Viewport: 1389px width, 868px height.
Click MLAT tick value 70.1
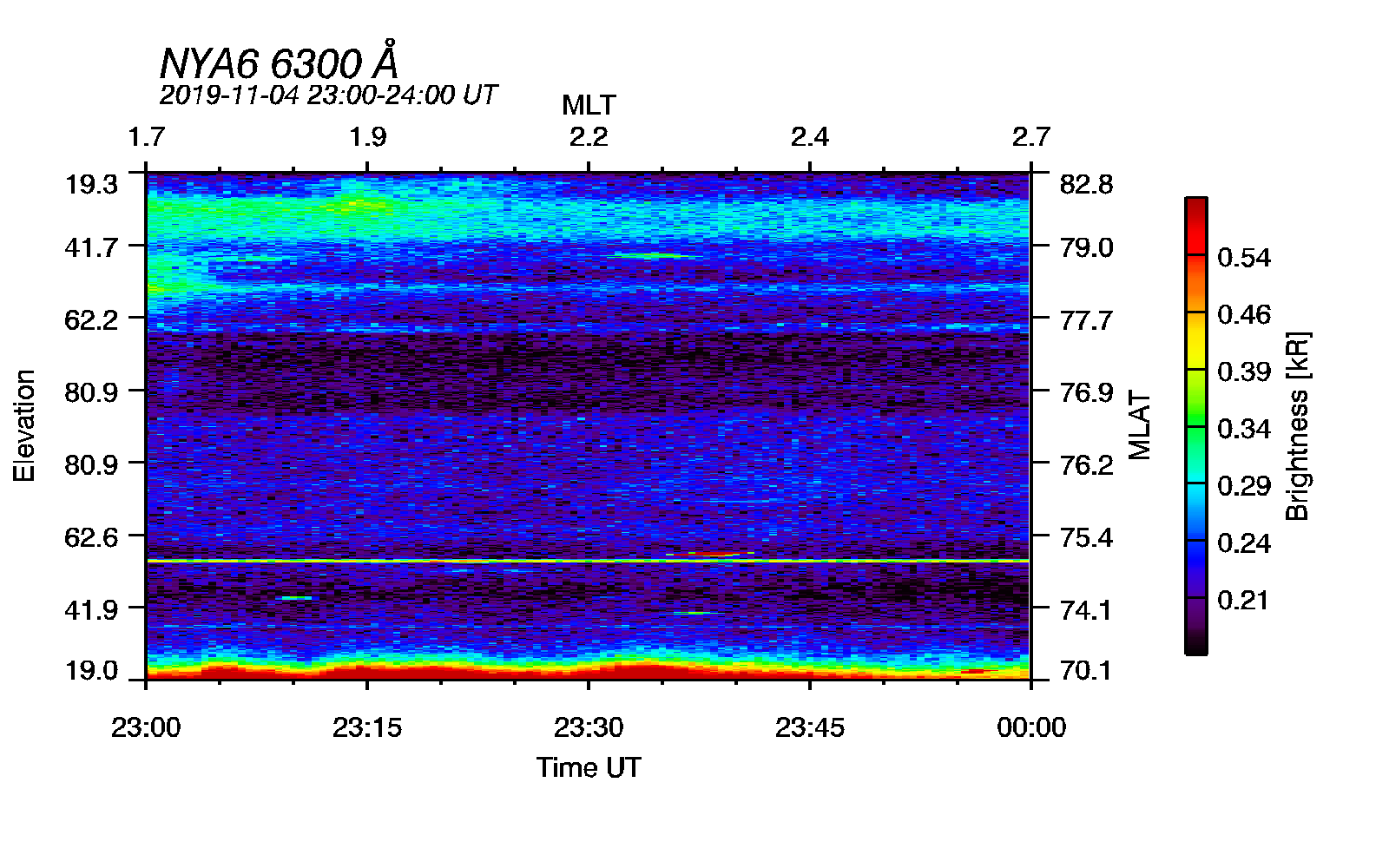[1086, 670]
